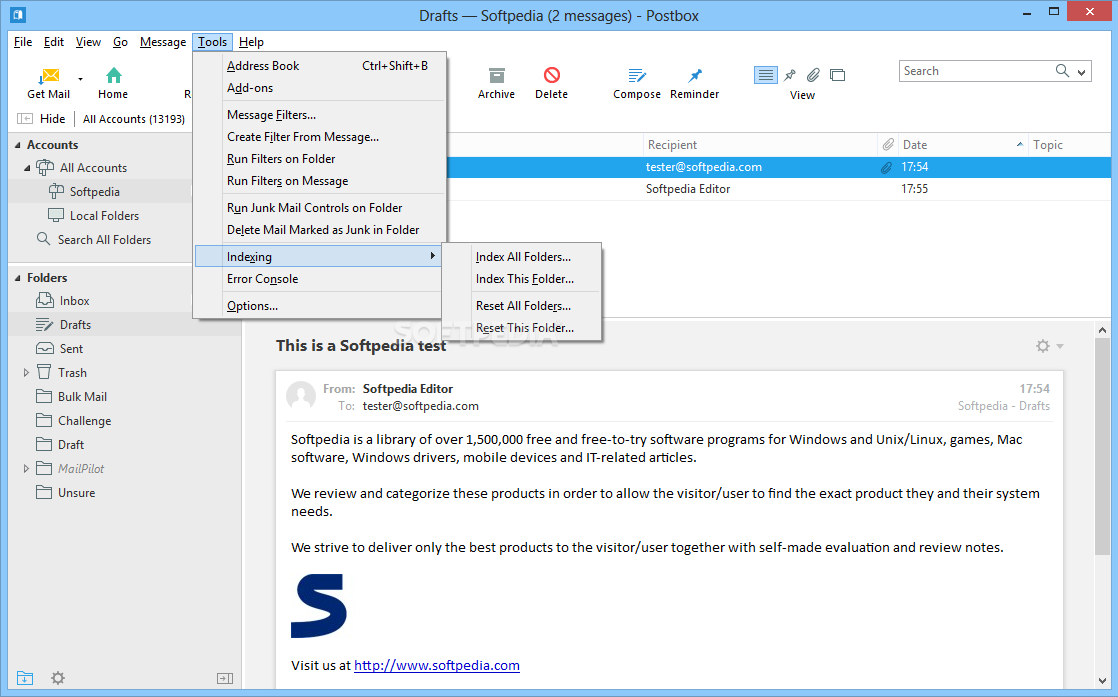Choose Add-ons menu entry

(319, 88)
